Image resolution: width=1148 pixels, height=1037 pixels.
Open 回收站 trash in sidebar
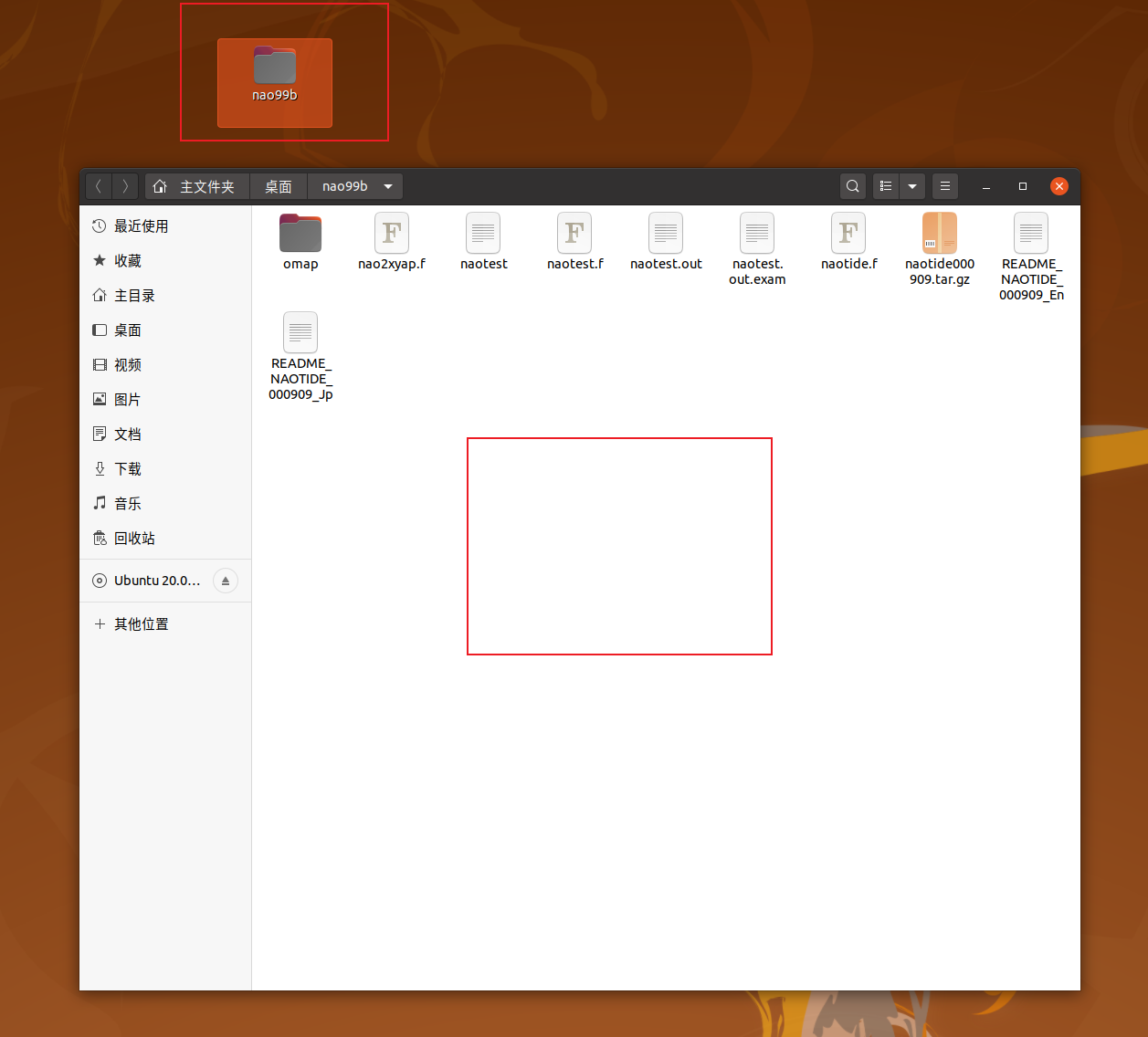coord(165,539)
